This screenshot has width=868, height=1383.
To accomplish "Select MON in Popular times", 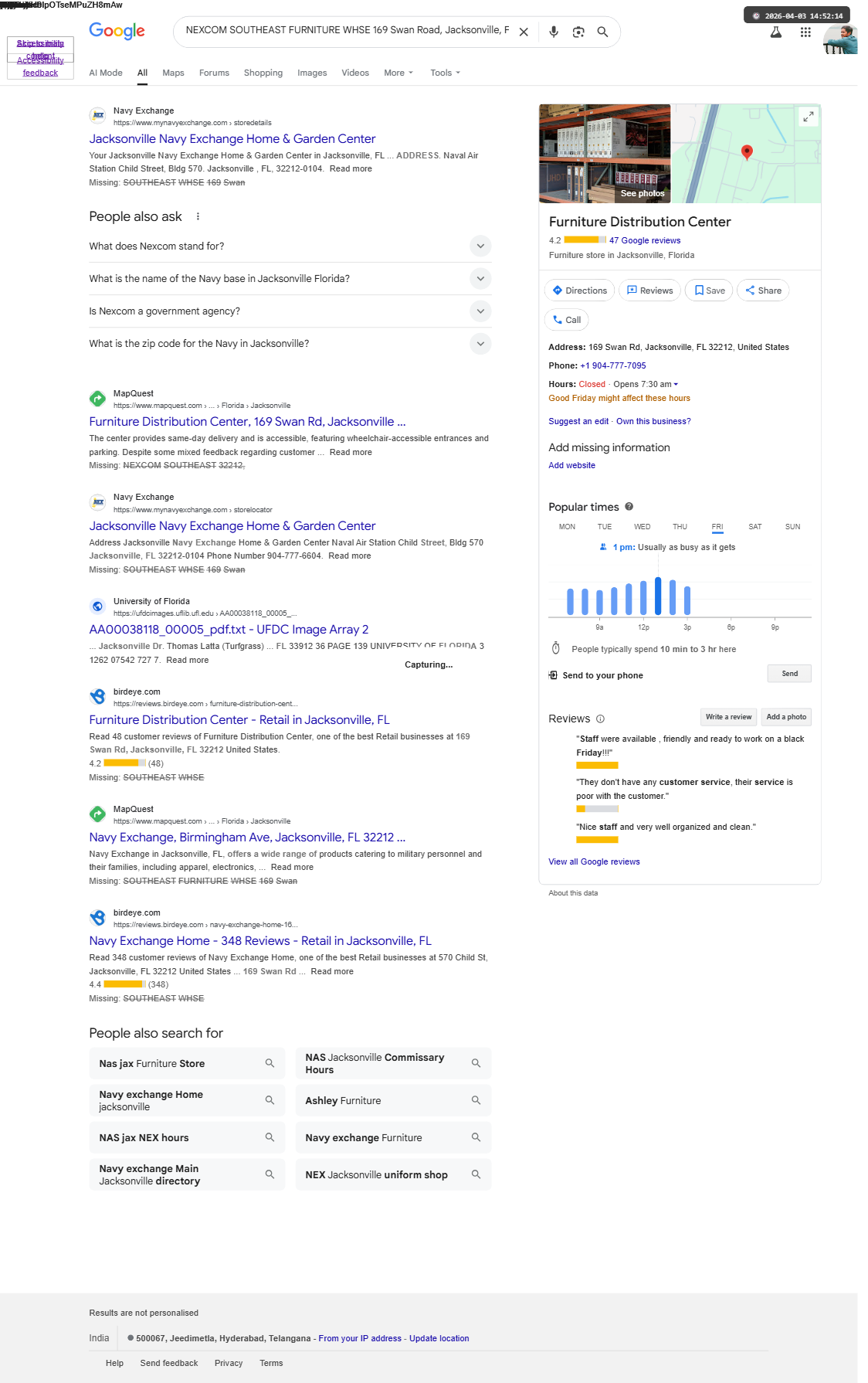I will 567,527.
